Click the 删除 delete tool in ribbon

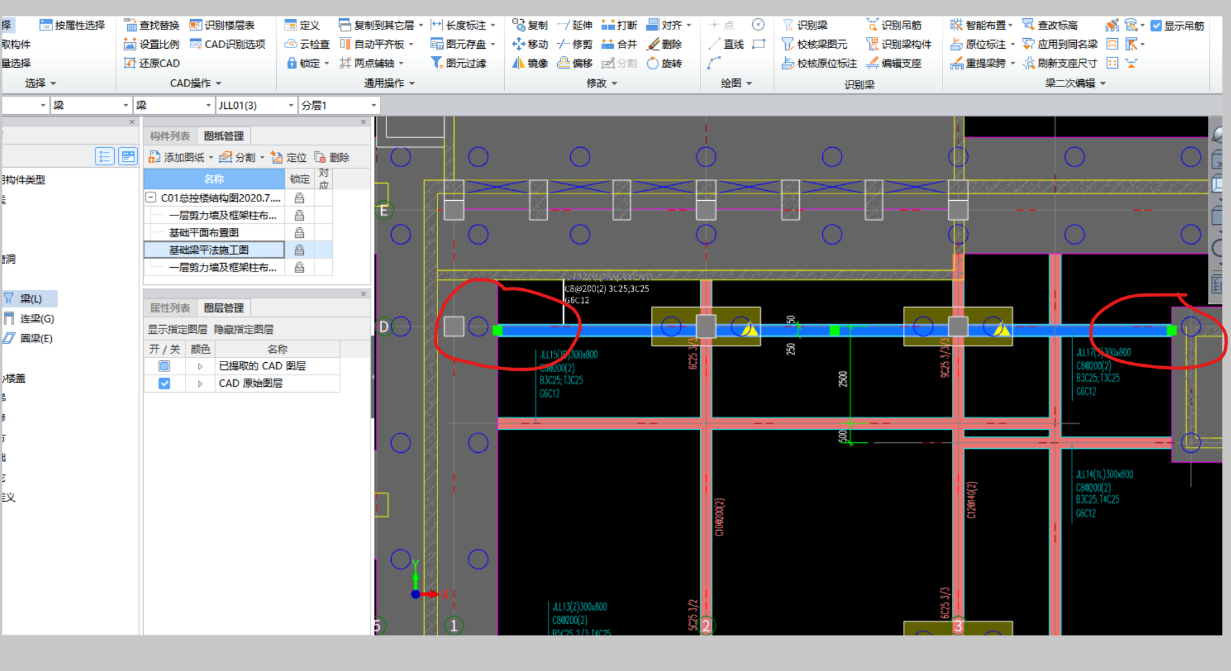click(x=664, y=44)
